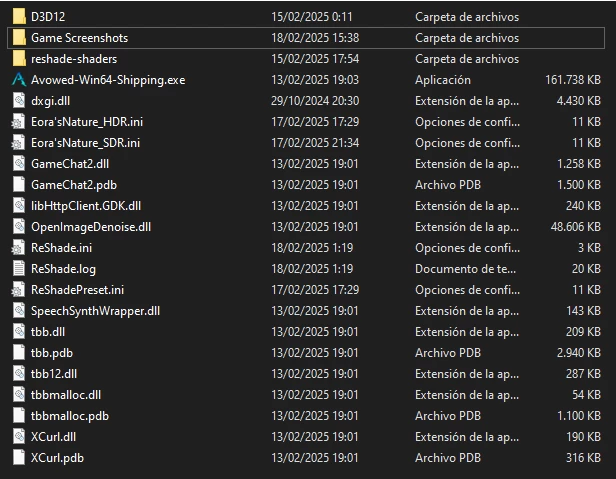Click the Eora'sNature_HDR.ini gear icon
This screenshot has width=616, height=479.
tap(18, 122)
